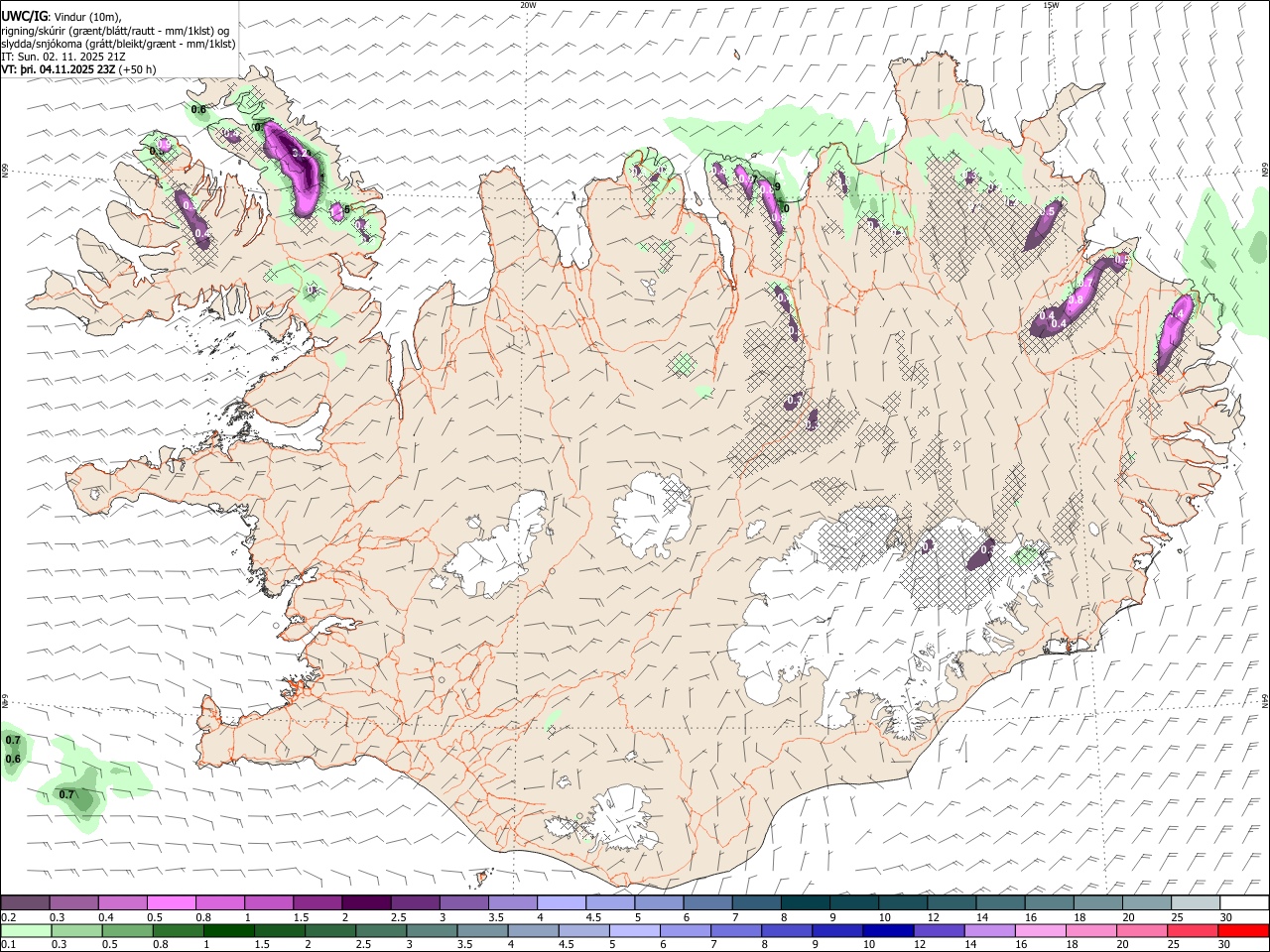This screenshot has width=1270, height=952.
Task: Click the 'VT: þri. 04.11.2025 23Z' valid time
Action: pyautogui.click(x=59, y=69)
